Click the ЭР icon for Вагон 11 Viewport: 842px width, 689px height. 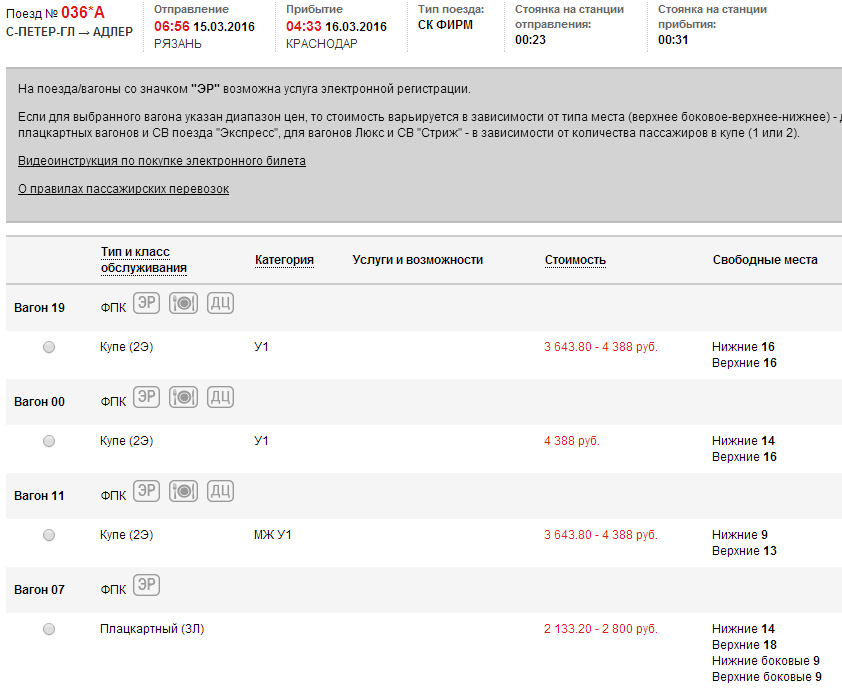point(147,491)
